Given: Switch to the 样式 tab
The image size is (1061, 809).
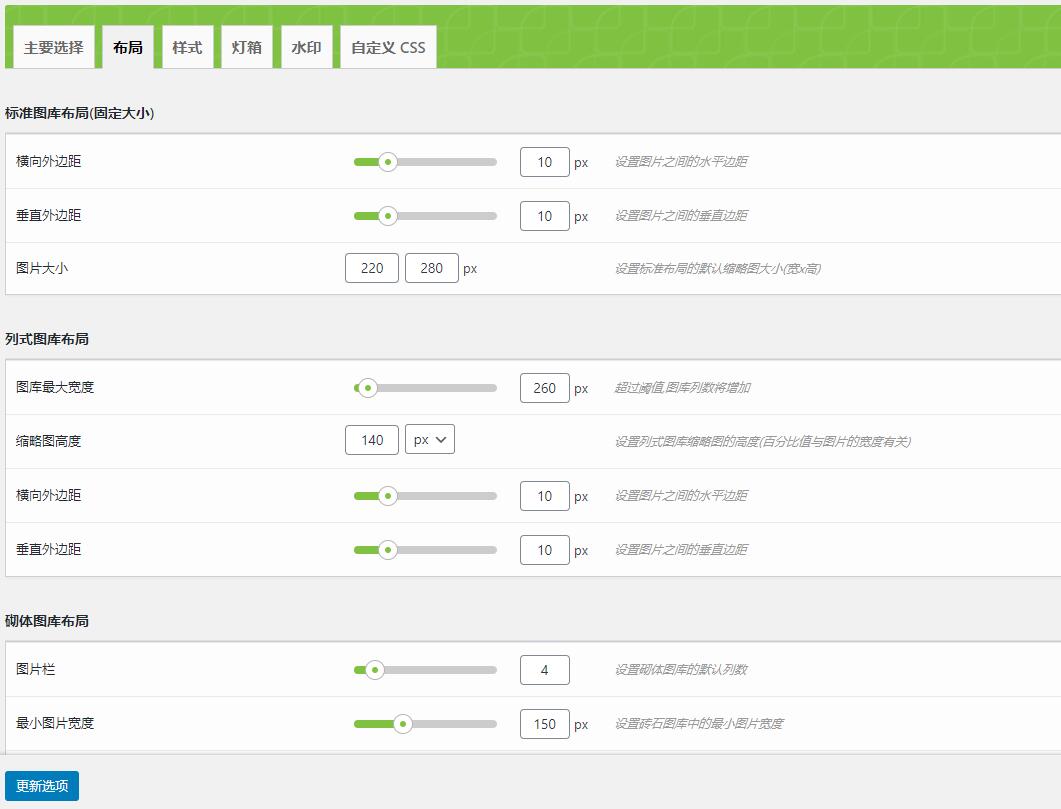Looking at the screenshot, I should (187, 48).
